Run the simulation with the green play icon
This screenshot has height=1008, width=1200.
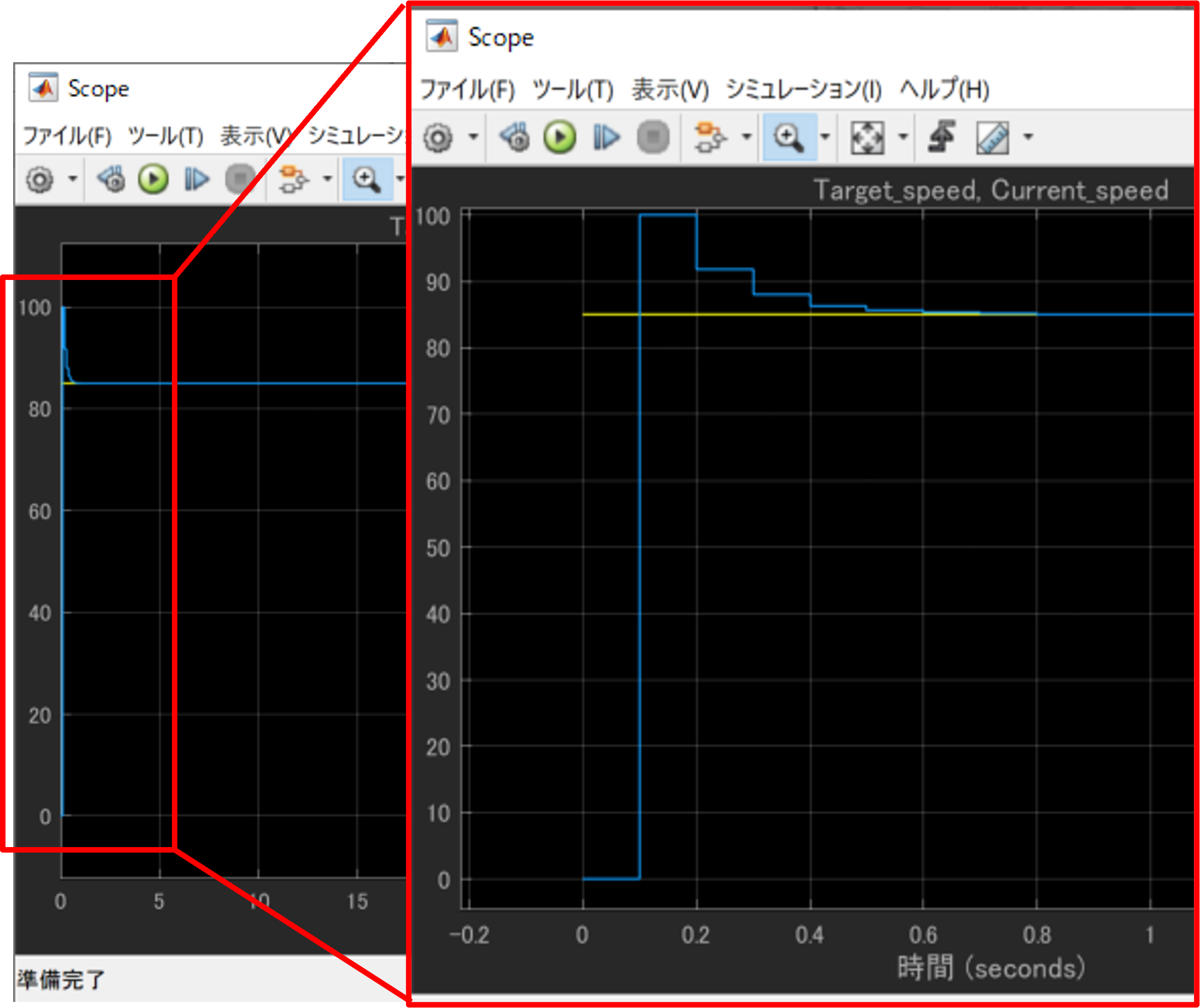[x=559, y=136]
